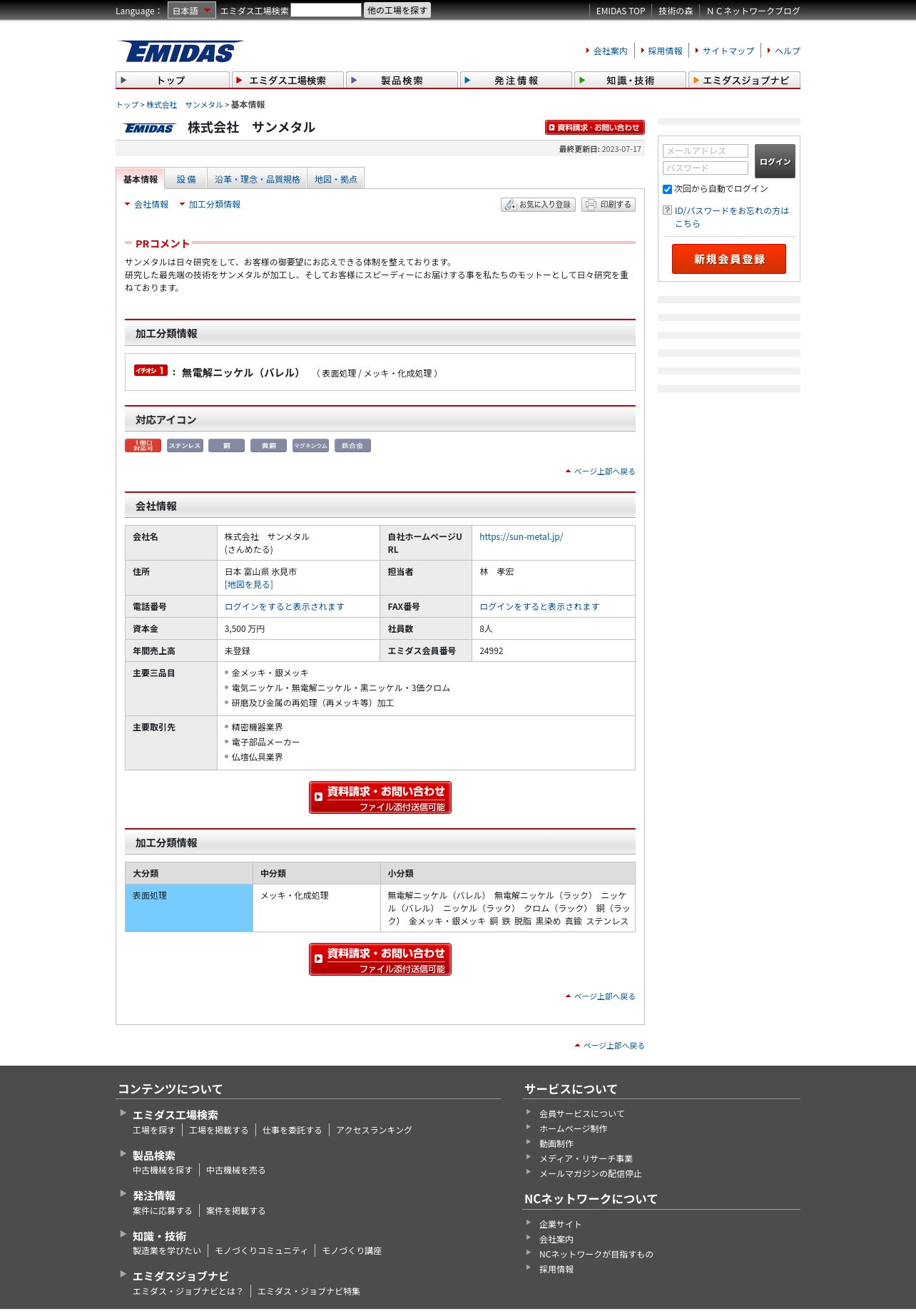Click the イチオシ1 badge icon
Image resolution: width=916 pixels, height=1316 pixels.
pyautogui.click(x=151, y=370)
